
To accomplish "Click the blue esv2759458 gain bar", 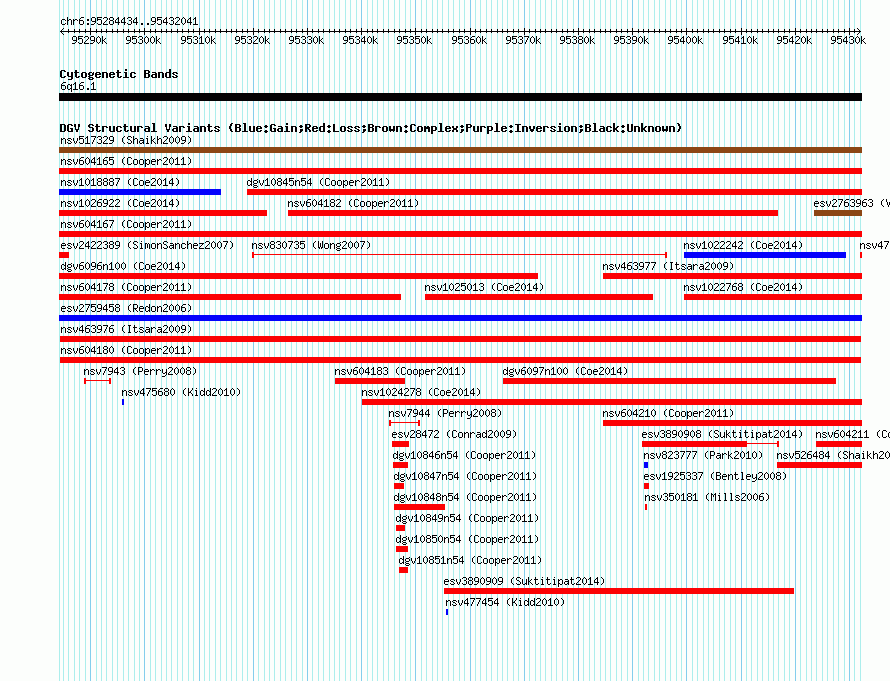I will click(x=460, y=318).
